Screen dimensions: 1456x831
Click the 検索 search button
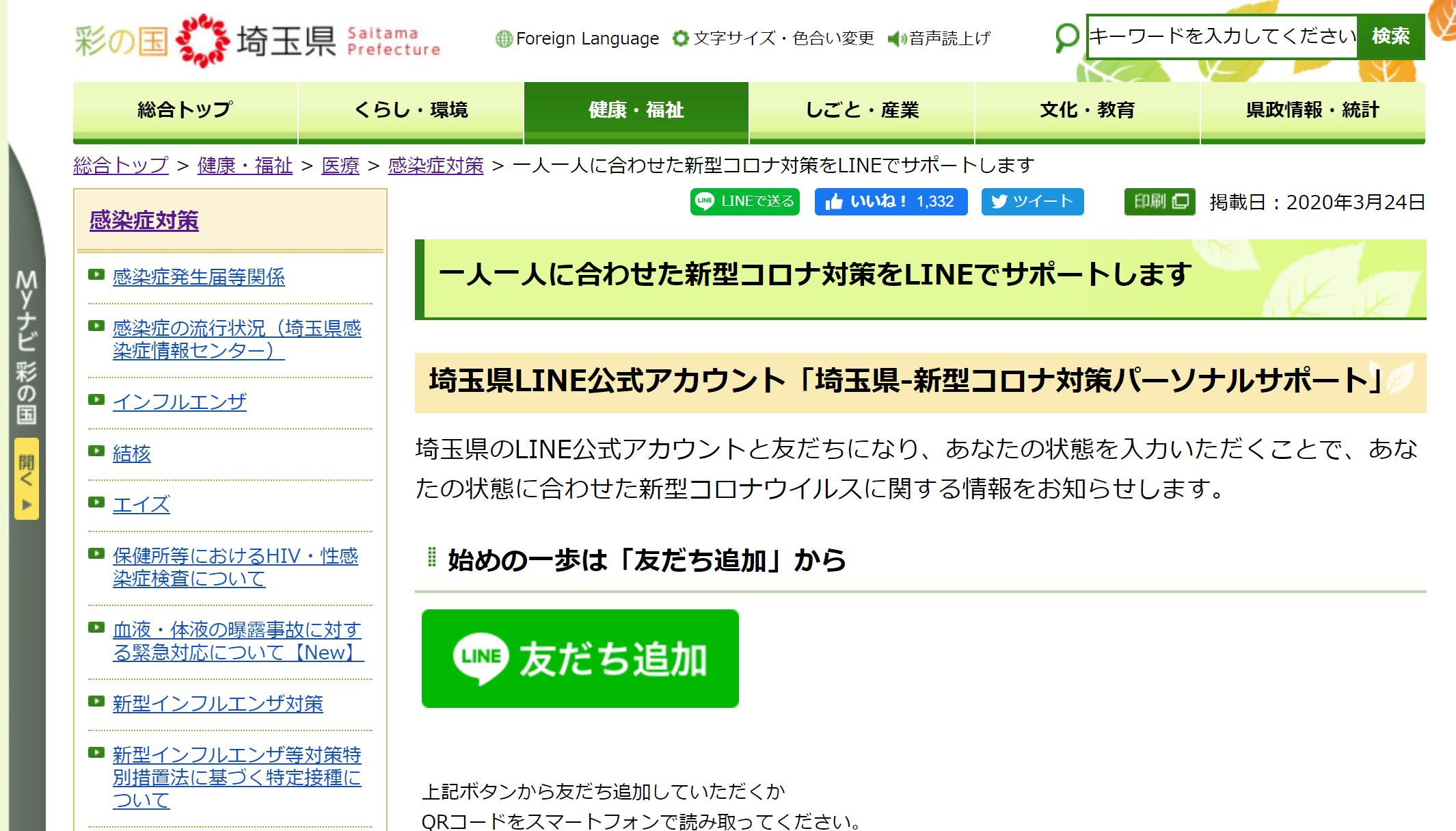coord(1390,36)
